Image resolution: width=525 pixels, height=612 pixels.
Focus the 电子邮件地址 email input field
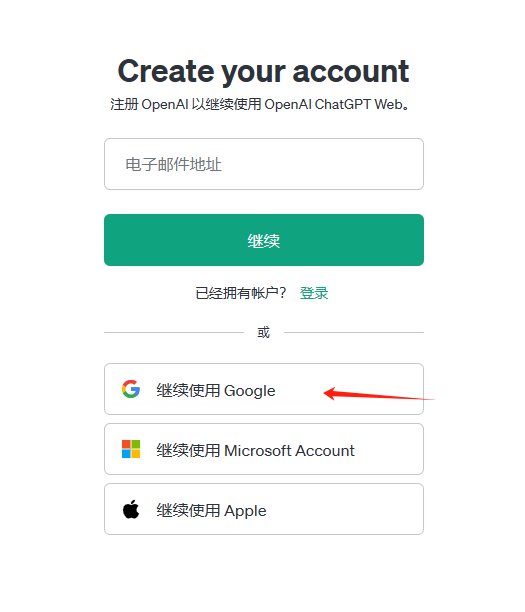[264, 164]
